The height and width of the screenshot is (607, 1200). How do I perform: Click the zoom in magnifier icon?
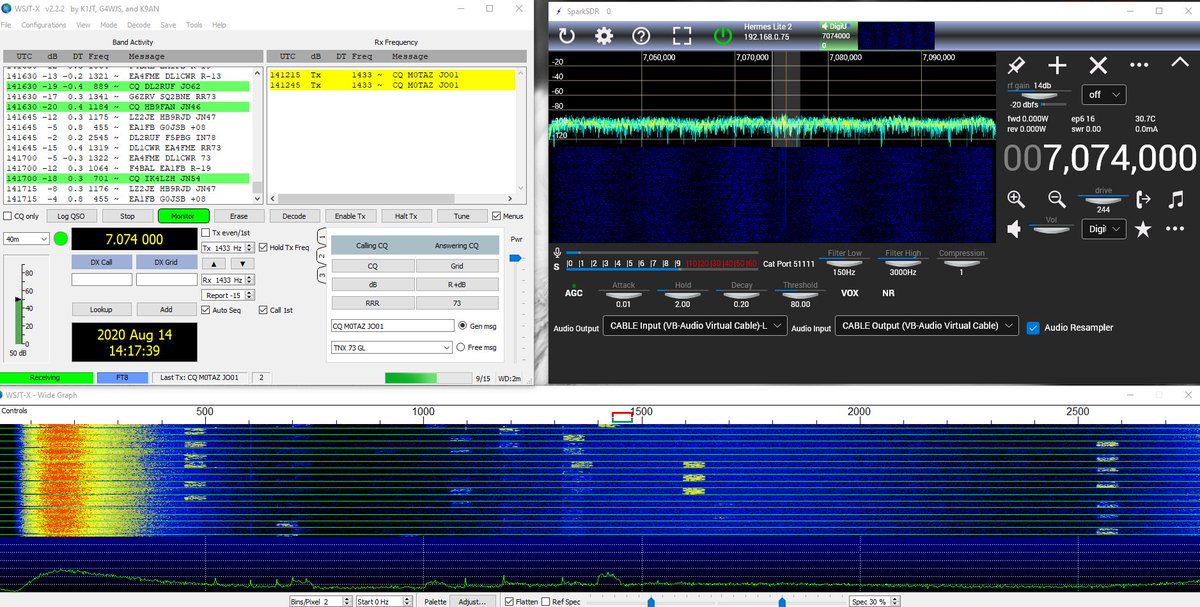[x=1016, y=199]
